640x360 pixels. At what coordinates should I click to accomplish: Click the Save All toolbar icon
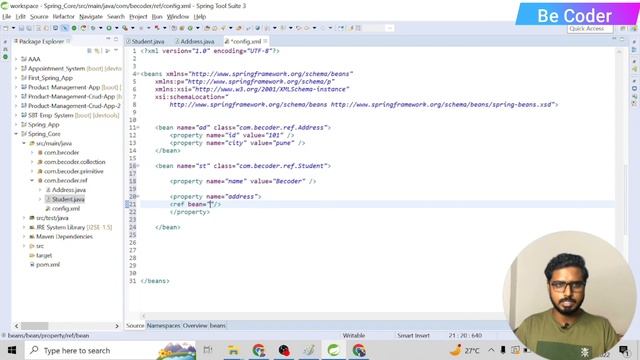coord(29,28)
